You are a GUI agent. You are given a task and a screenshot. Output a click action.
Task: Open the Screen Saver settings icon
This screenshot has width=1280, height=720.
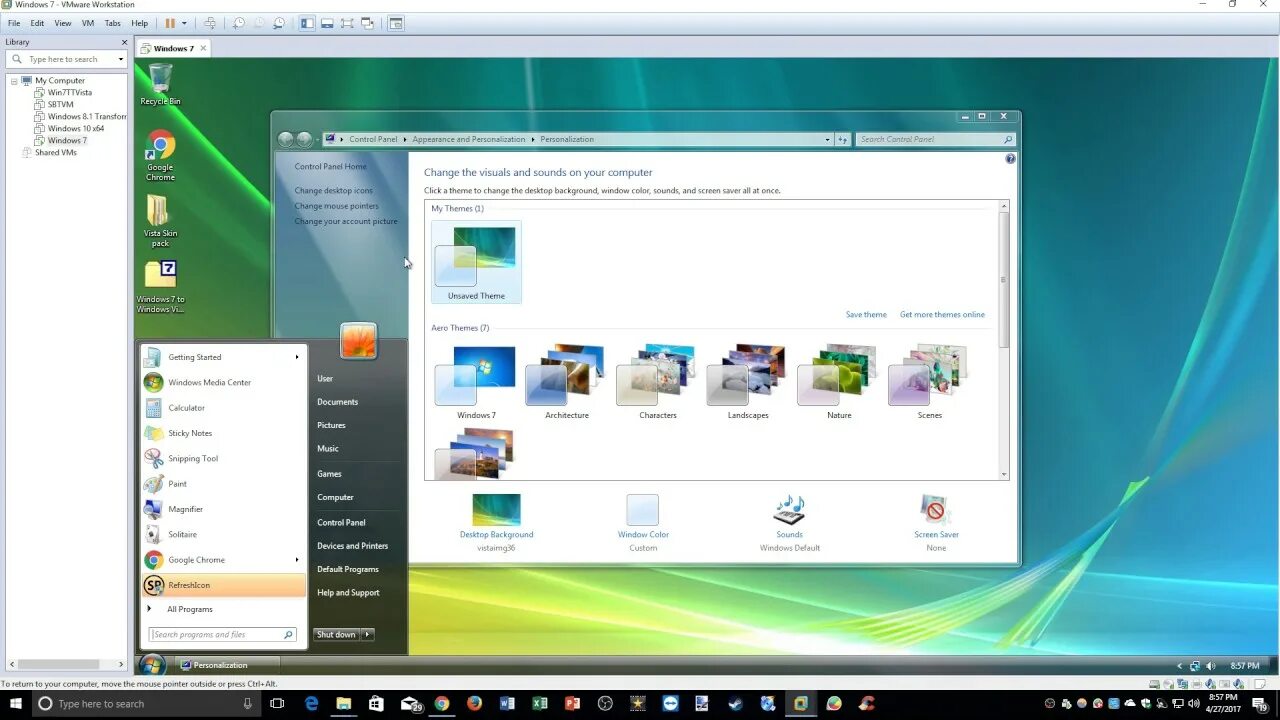(936, 510)
